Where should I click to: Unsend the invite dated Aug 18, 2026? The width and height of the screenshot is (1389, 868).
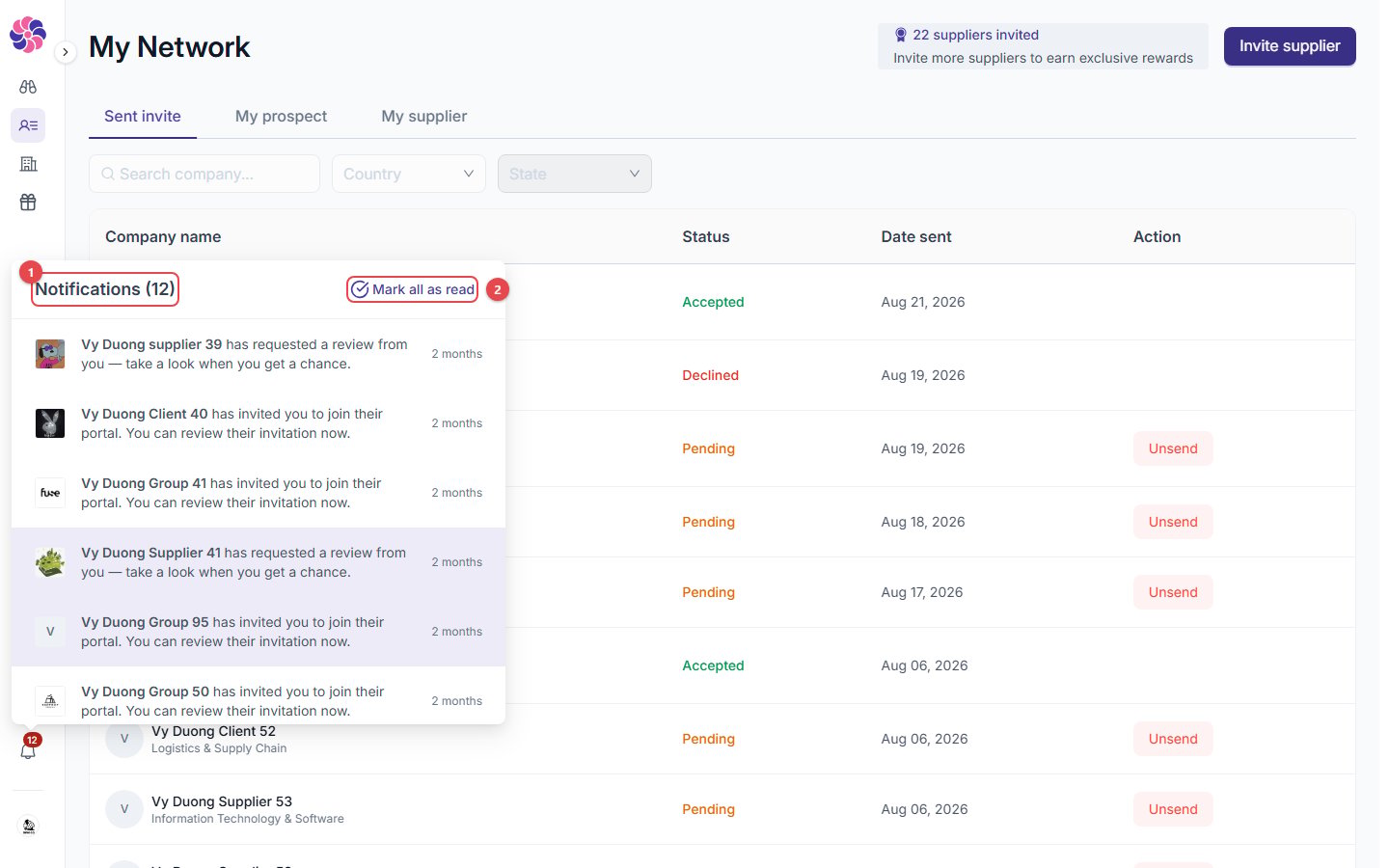tap(1173, 522)
